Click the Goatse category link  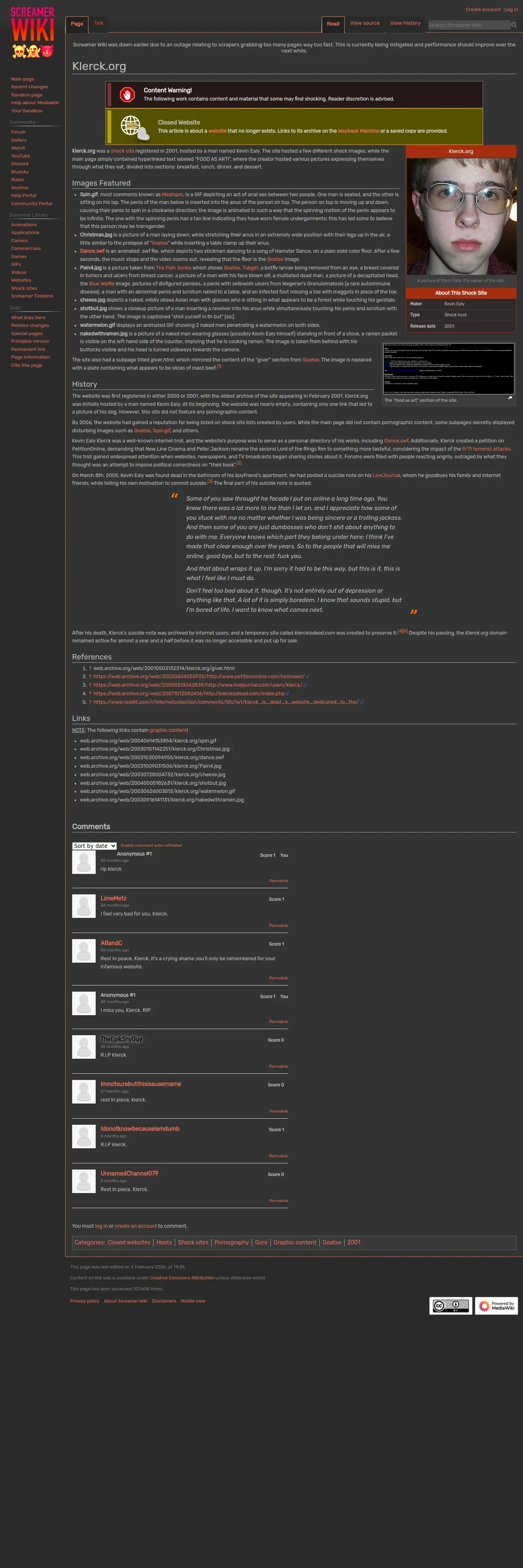332,1242
